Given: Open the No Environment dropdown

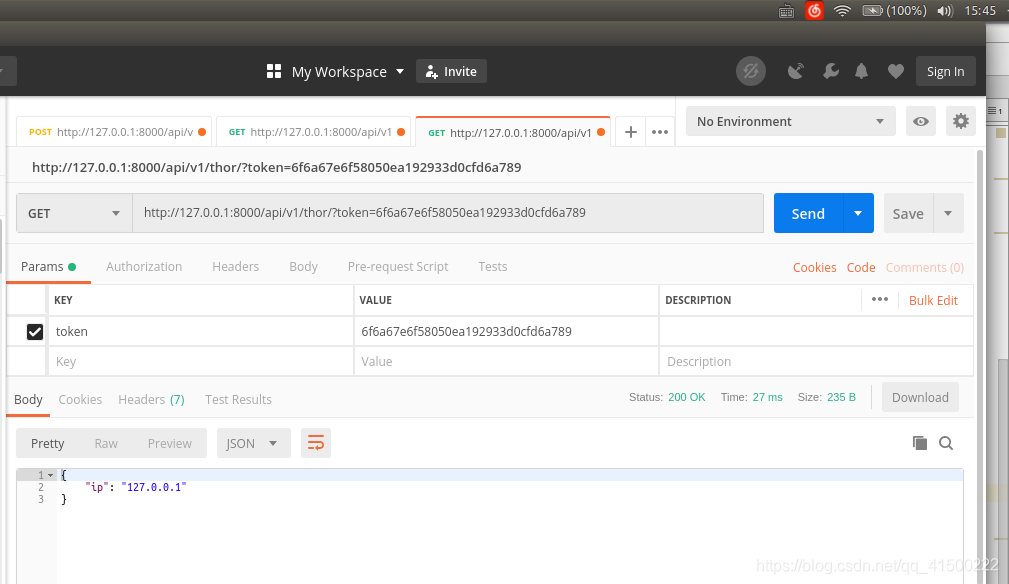Looking at the screenshot, I should pyautogui.click(x=791, y=121).
